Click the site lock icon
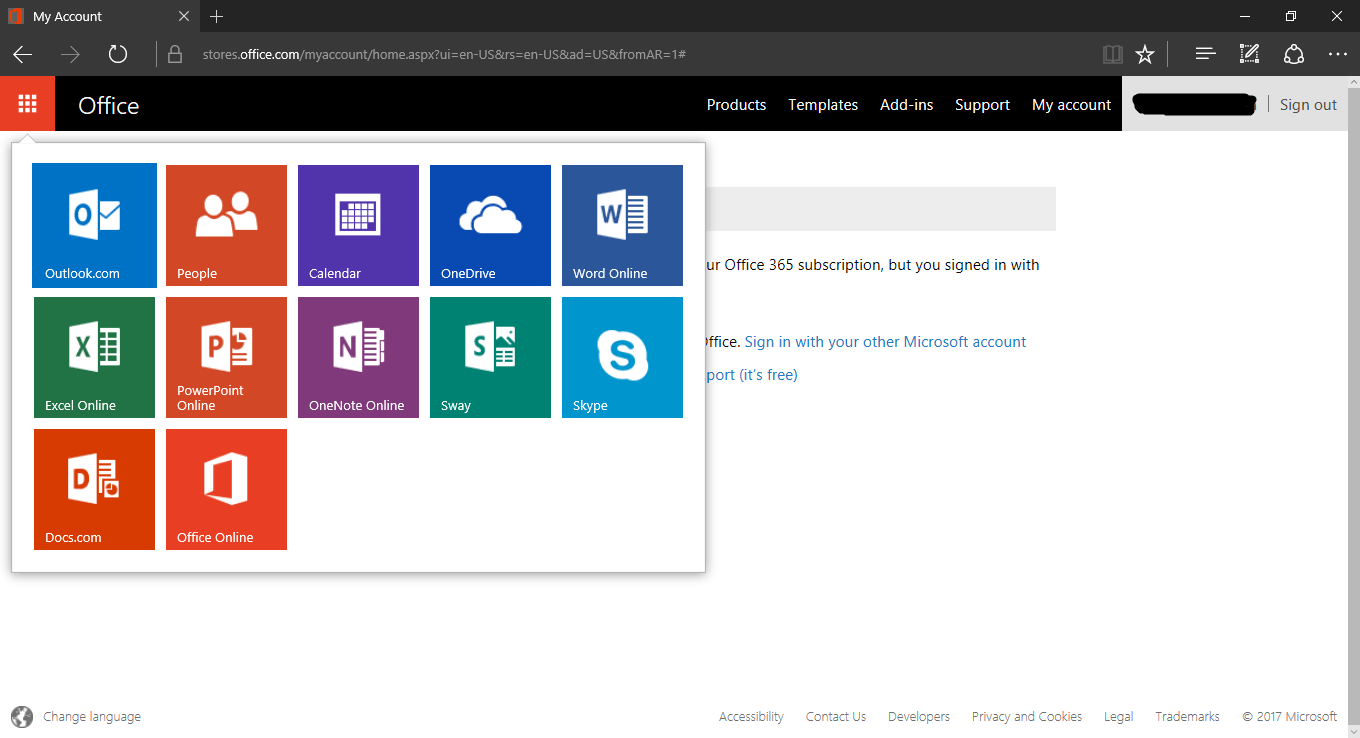Viewport: 1360px width, 738px height. click(175, 55)
